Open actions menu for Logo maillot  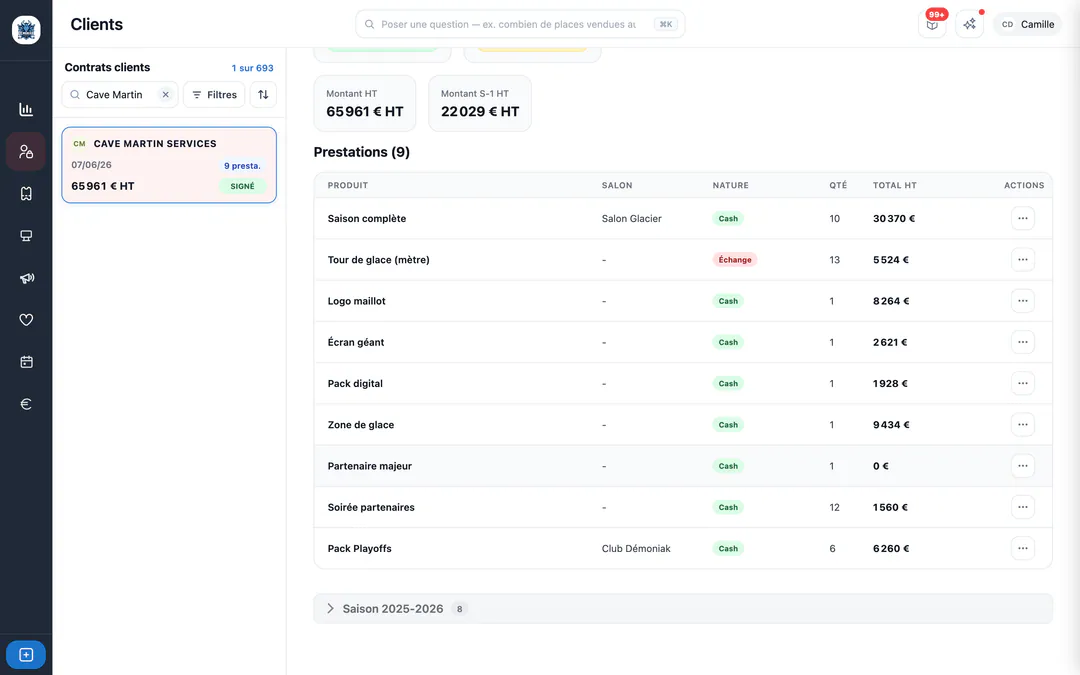1023,301
